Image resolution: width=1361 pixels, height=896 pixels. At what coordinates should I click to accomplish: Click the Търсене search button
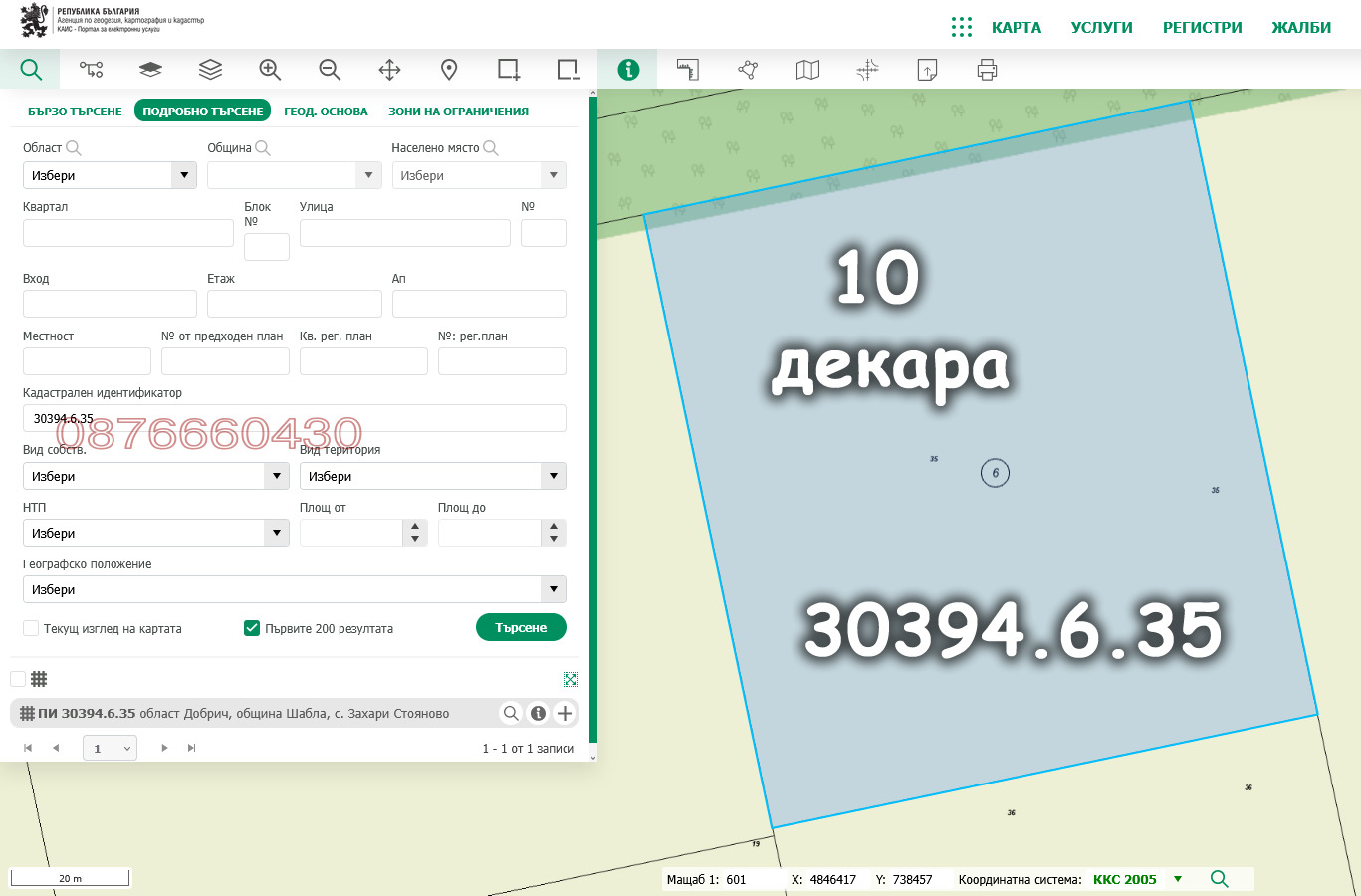(521, 627)
